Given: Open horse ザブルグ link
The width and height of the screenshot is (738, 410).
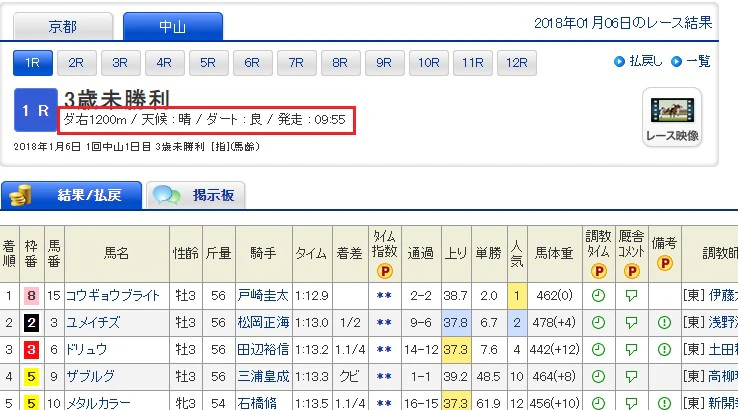Looking at the screenshot, I should (90, 376).
